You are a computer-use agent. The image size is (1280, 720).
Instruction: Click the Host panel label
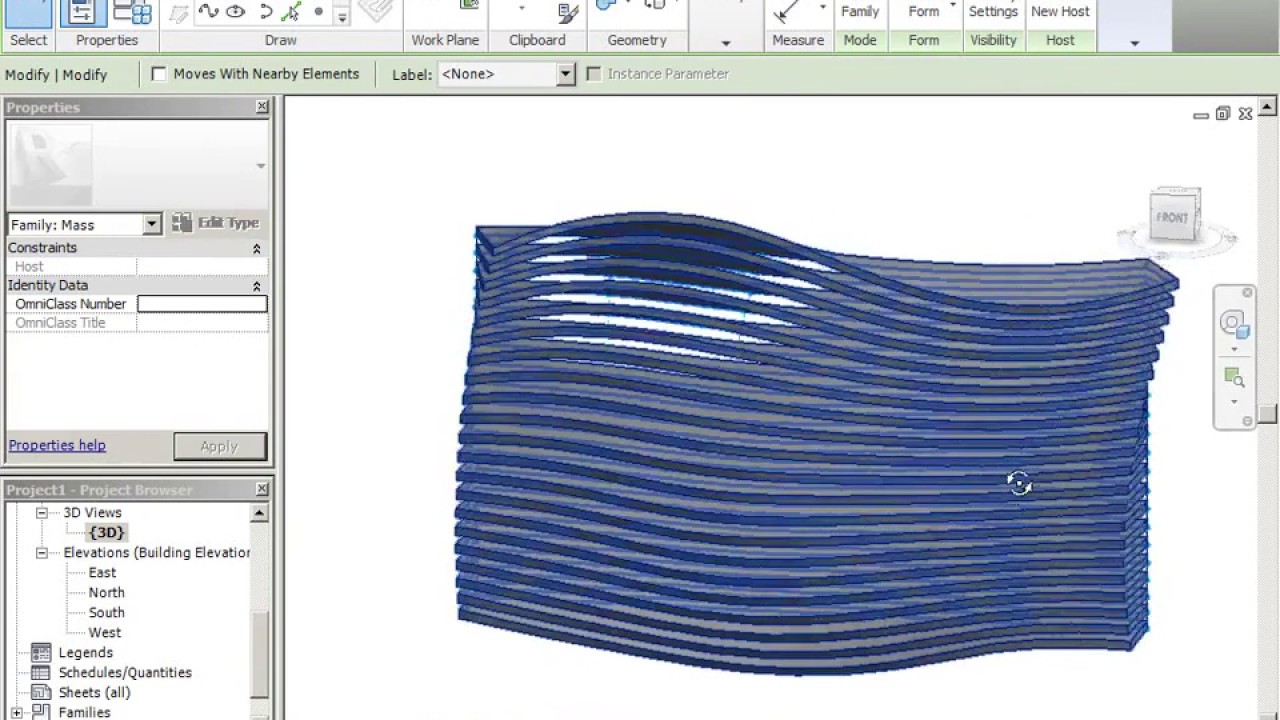click(x=1060, y=40)
